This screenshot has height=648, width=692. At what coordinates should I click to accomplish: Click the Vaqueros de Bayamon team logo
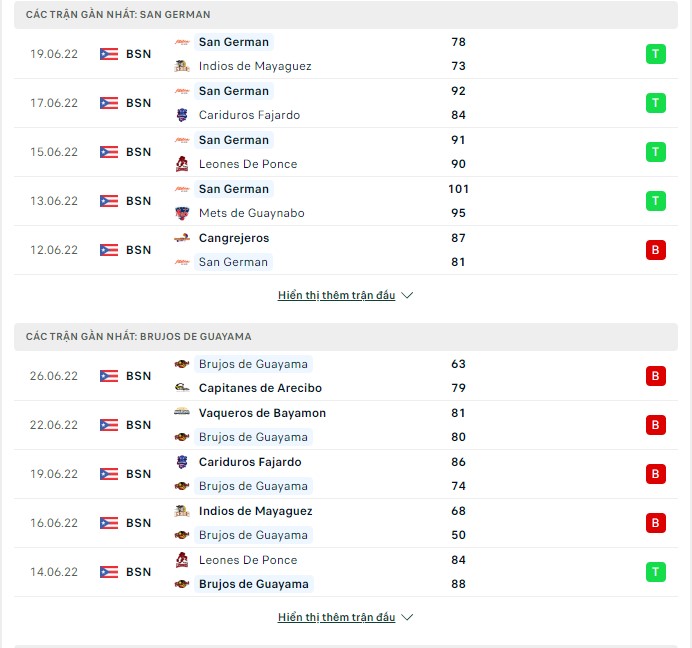pos(182,413)
